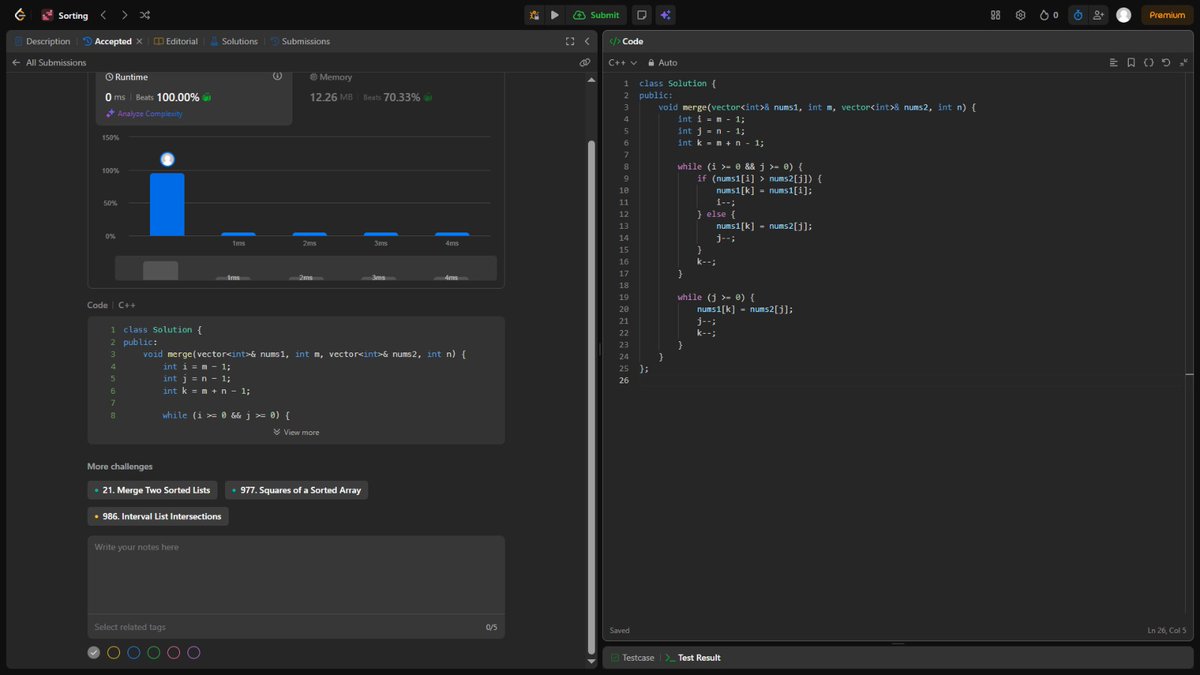Select the blue color swatch
The image size is (1200, 675).
pyautogui.click(x=134, y=653)
